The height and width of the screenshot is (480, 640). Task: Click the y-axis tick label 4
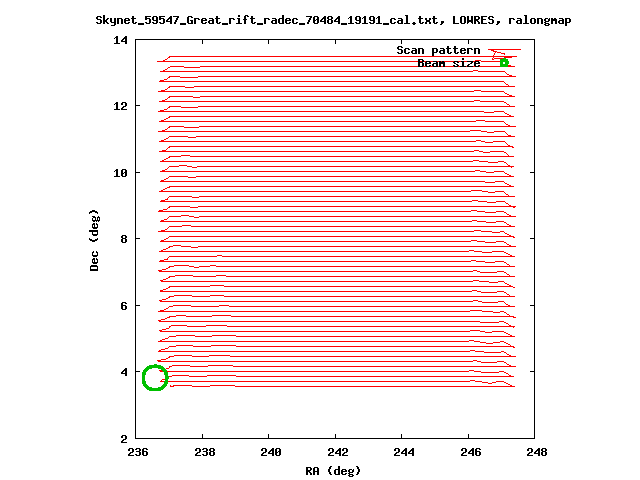point(124,372)
